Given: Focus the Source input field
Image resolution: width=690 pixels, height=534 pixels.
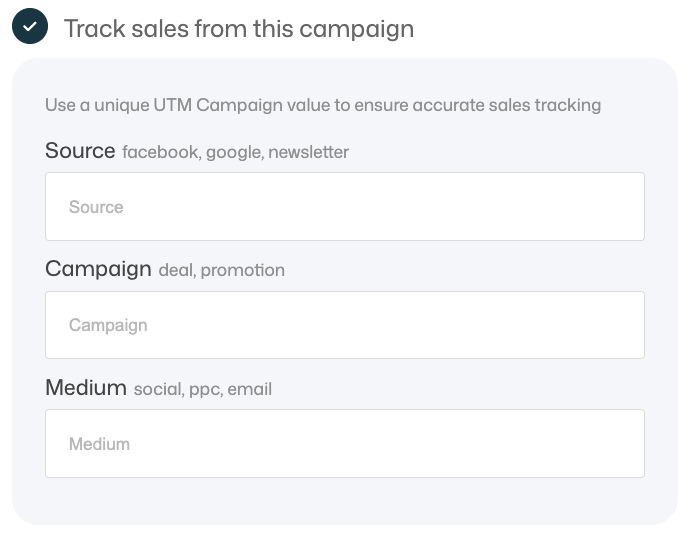Looking at the screenshot, I should pos(344,207).
